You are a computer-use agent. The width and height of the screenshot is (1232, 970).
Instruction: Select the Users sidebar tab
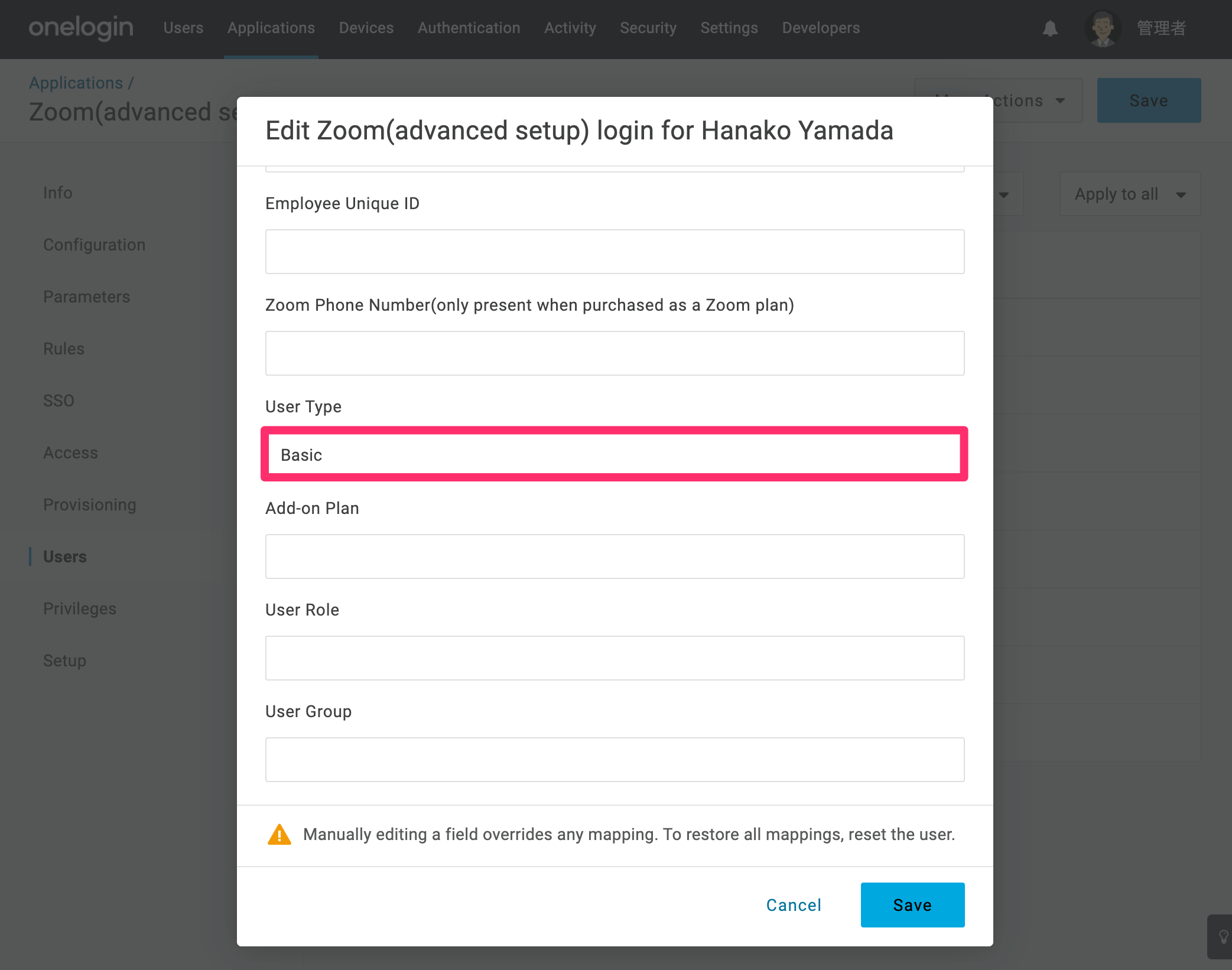click(65, 556)
